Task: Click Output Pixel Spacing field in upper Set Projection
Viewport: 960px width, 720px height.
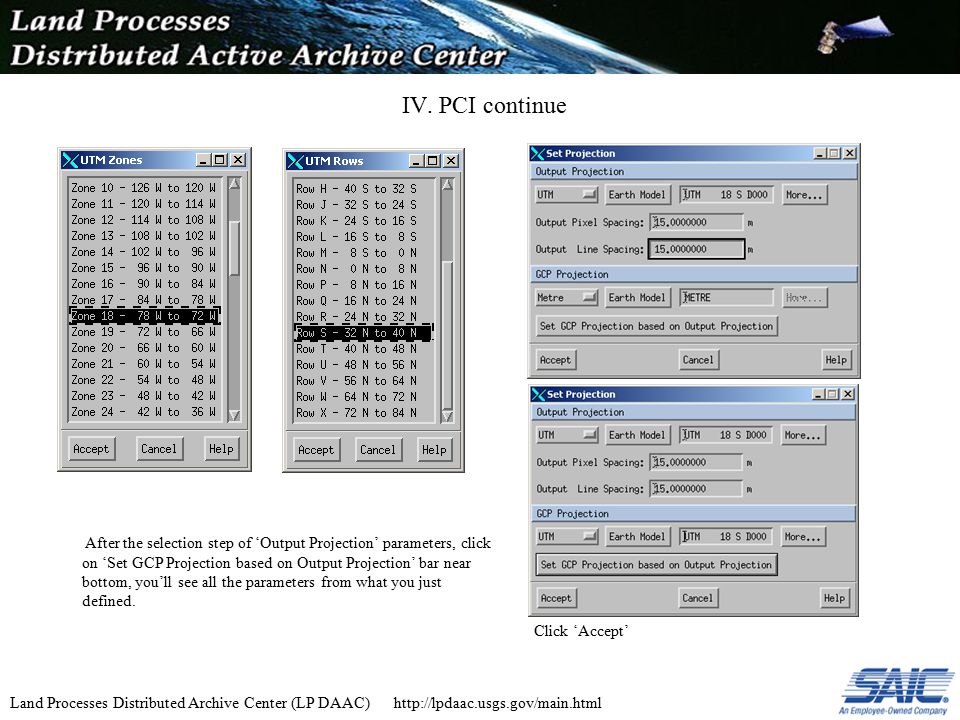Action: (x=696, y=222)
